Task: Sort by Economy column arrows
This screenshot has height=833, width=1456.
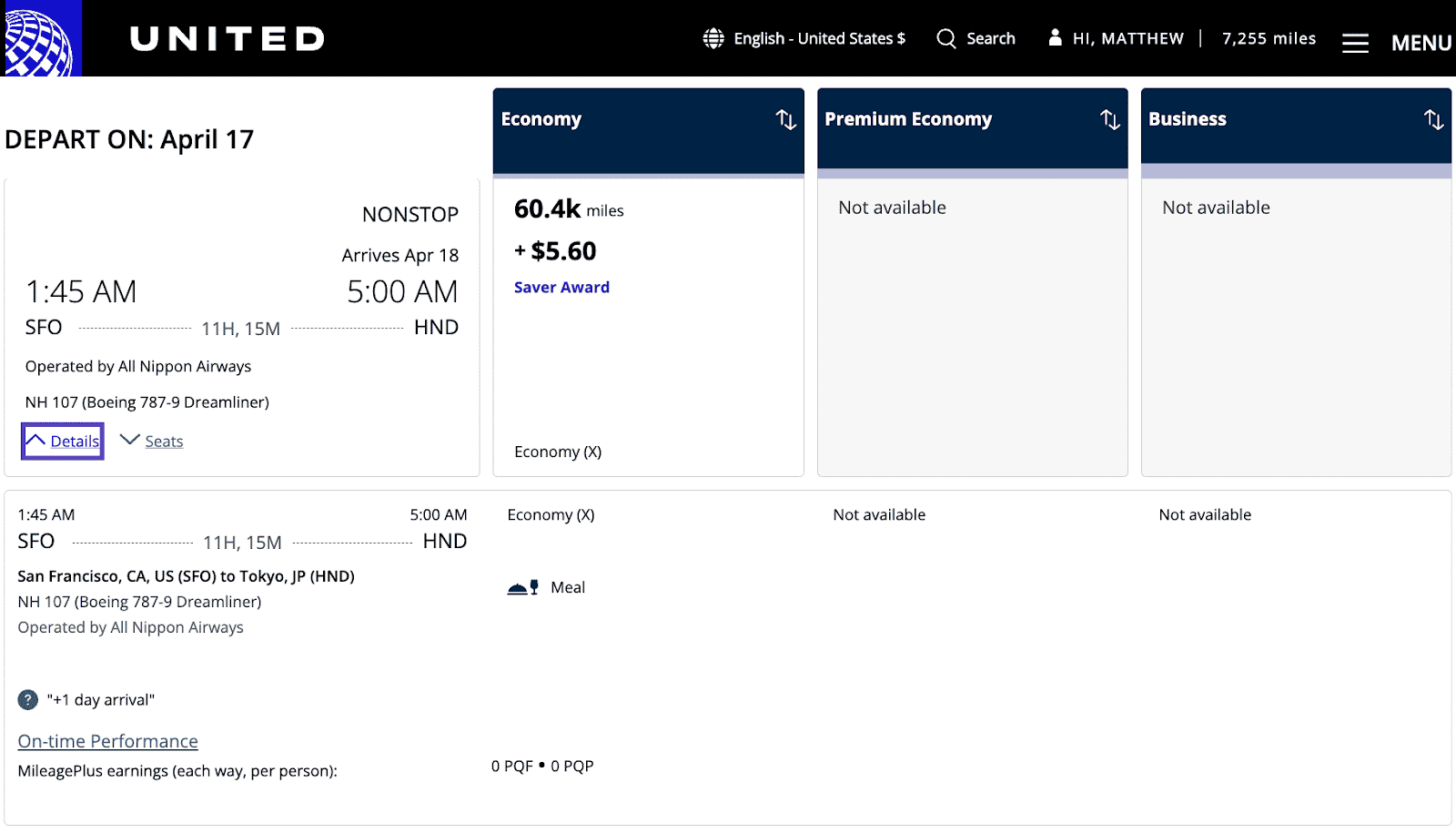Action: [x=786, y=119]
